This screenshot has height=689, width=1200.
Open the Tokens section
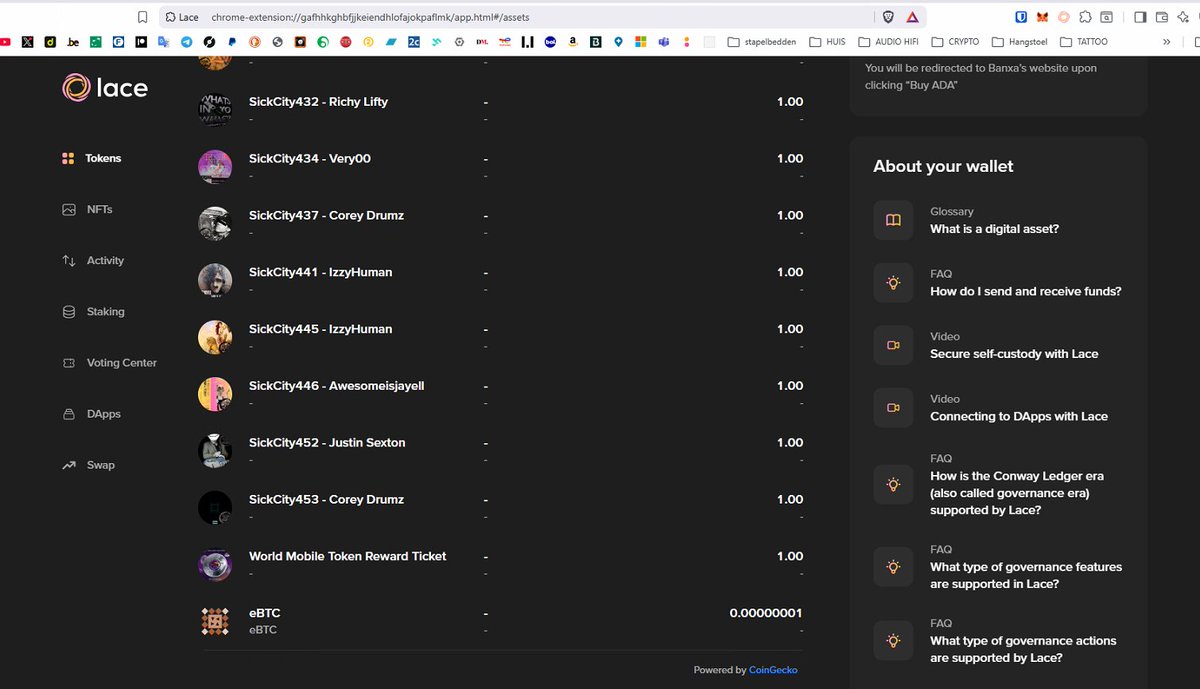point(92,158)
